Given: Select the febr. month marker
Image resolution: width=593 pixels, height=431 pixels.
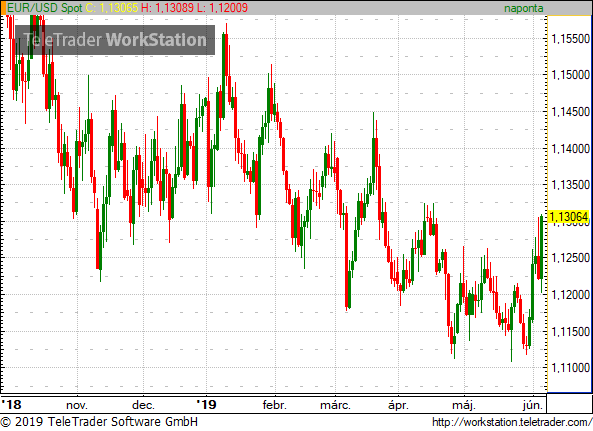Looking at the screenshot, I should point(275,405).
